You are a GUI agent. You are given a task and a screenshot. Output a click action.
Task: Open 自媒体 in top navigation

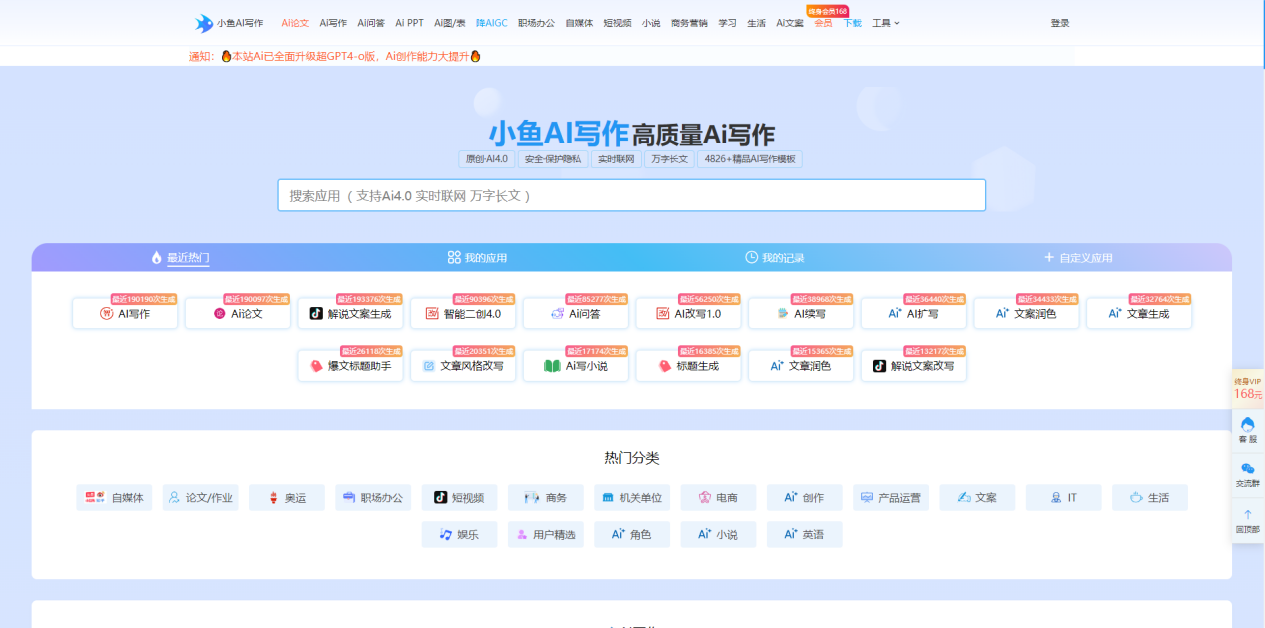[x=579, y=23]
